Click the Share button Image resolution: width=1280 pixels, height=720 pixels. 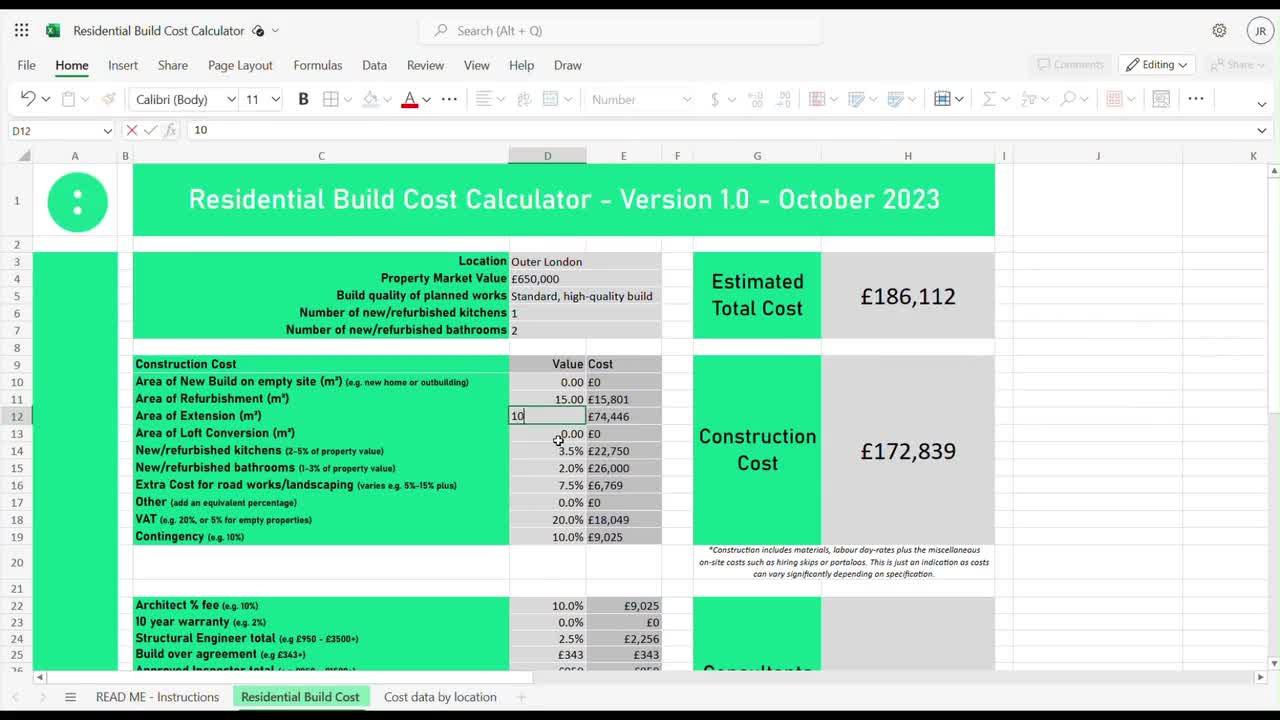pos(1238,64)
